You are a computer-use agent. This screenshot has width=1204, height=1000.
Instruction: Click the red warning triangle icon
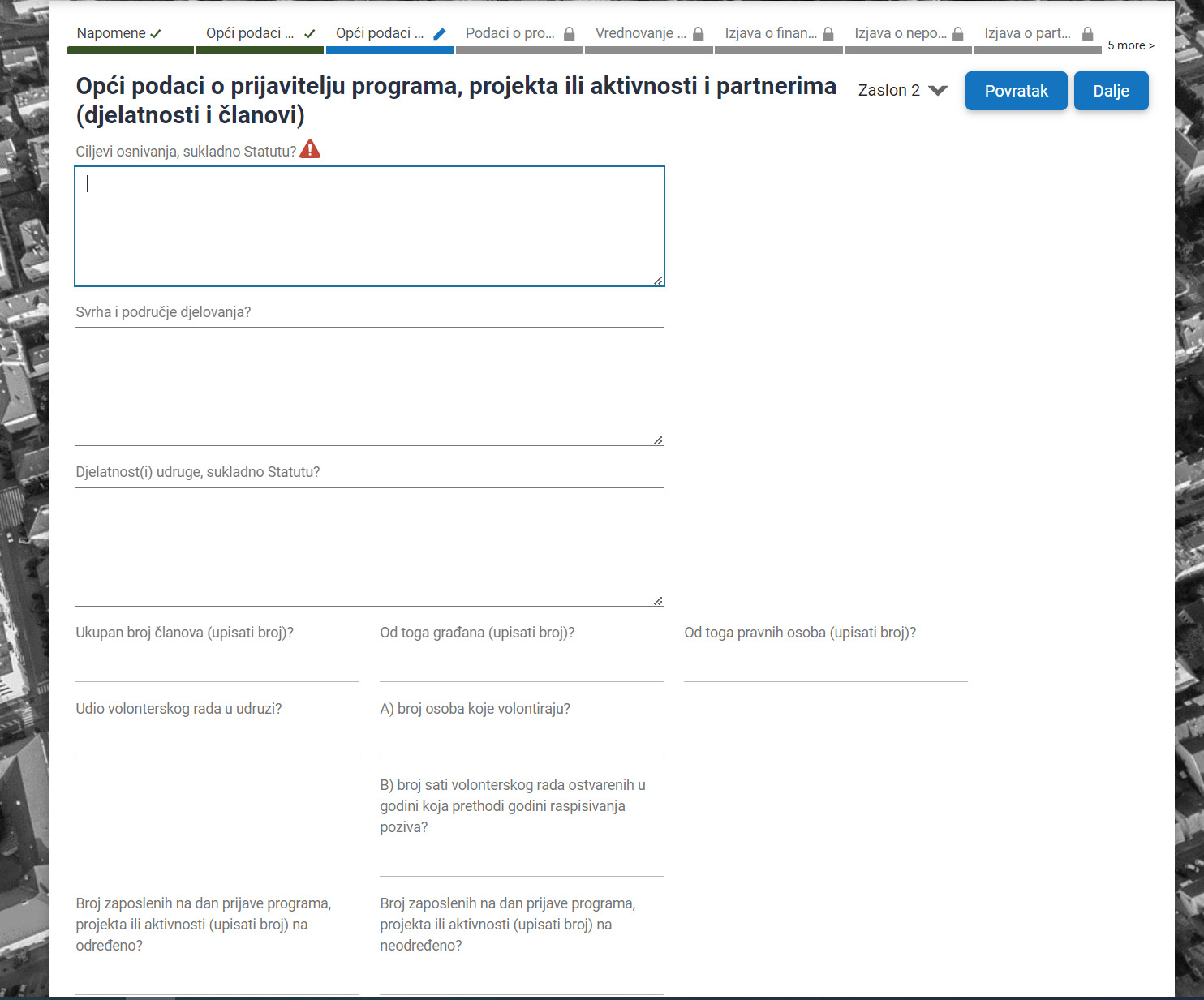[310, 149]
